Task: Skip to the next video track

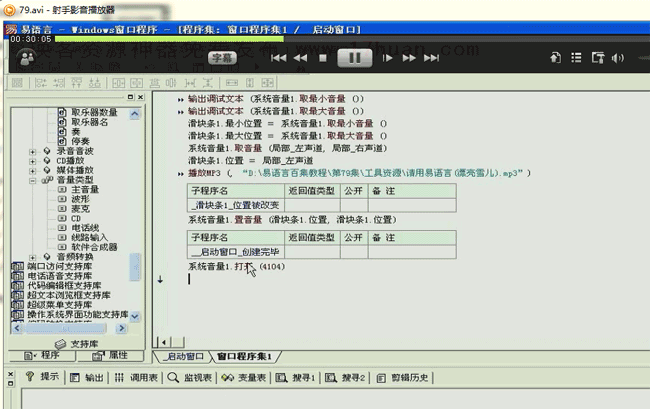Action: pyautogui.click(x=431, y=58)
